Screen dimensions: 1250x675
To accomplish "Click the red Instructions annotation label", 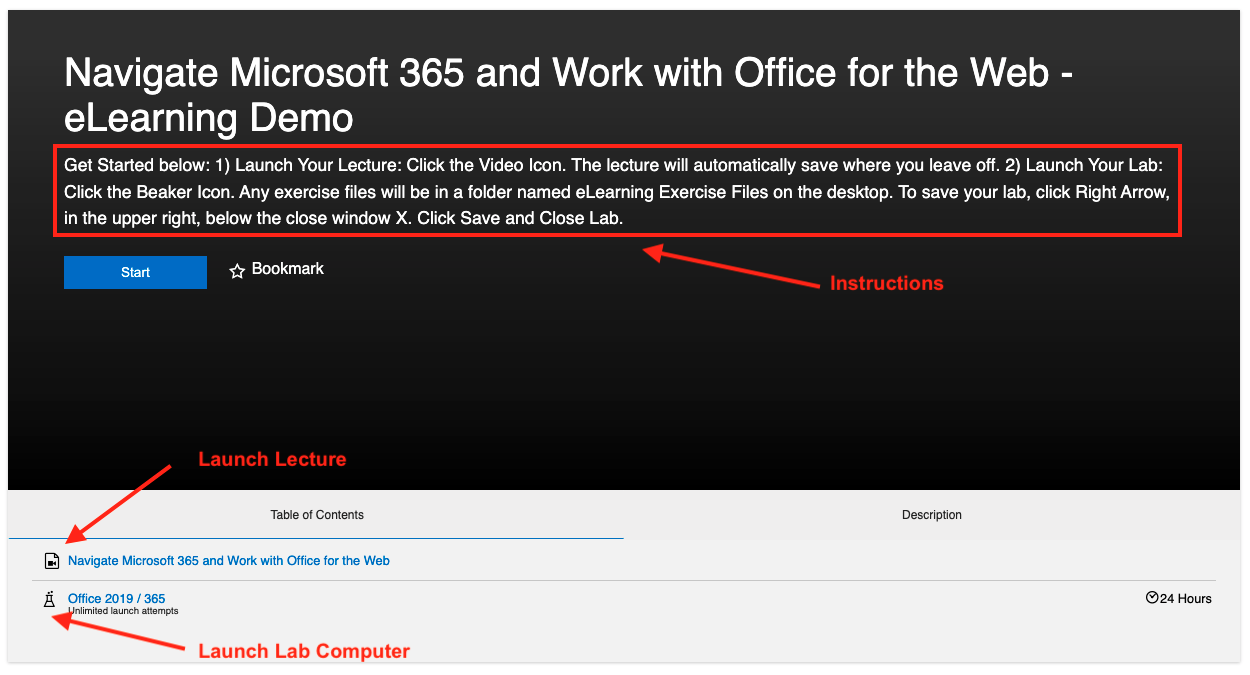I will (886, 283).
